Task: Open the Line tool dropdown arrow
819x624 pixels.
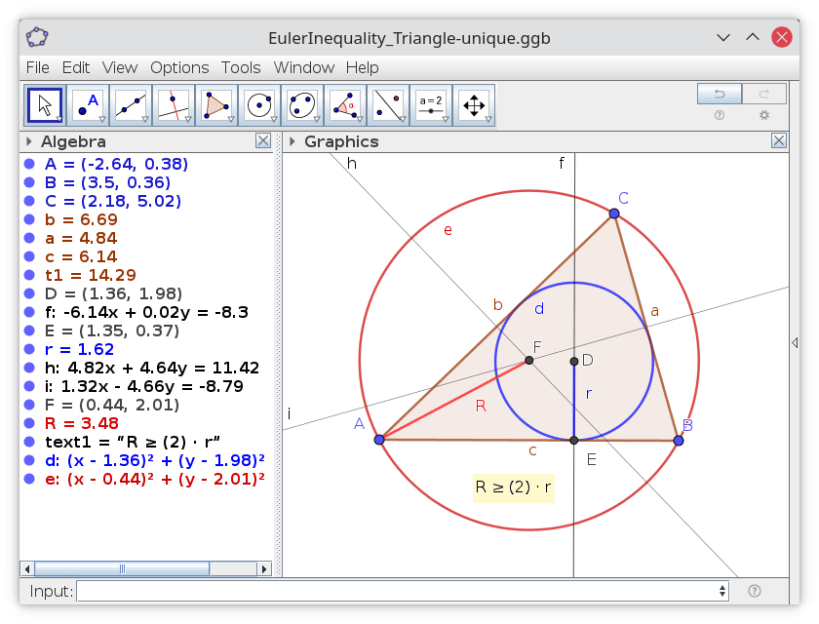Action: (145, 120)
